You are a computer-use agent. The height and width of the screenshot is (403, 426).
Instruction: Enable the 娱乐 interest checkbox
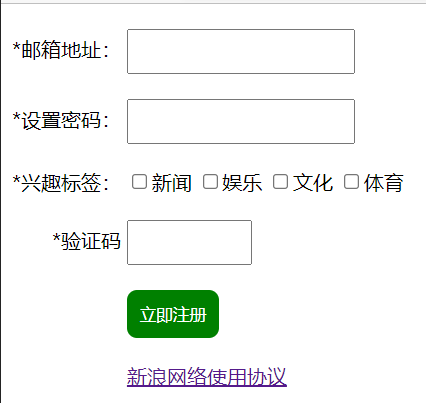point(210,182)
